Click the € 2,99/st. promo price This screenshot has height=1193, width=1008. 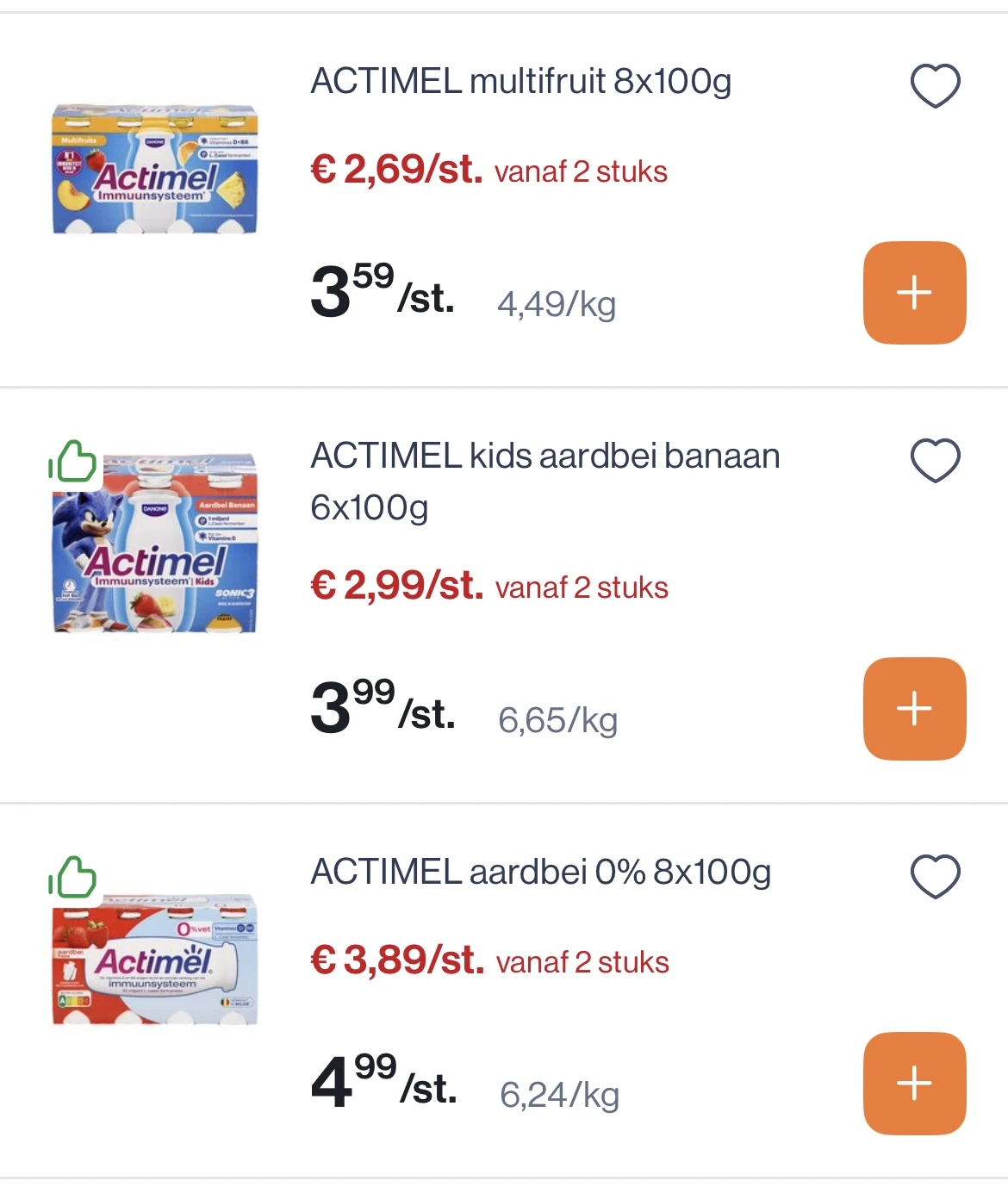[396, 586]
